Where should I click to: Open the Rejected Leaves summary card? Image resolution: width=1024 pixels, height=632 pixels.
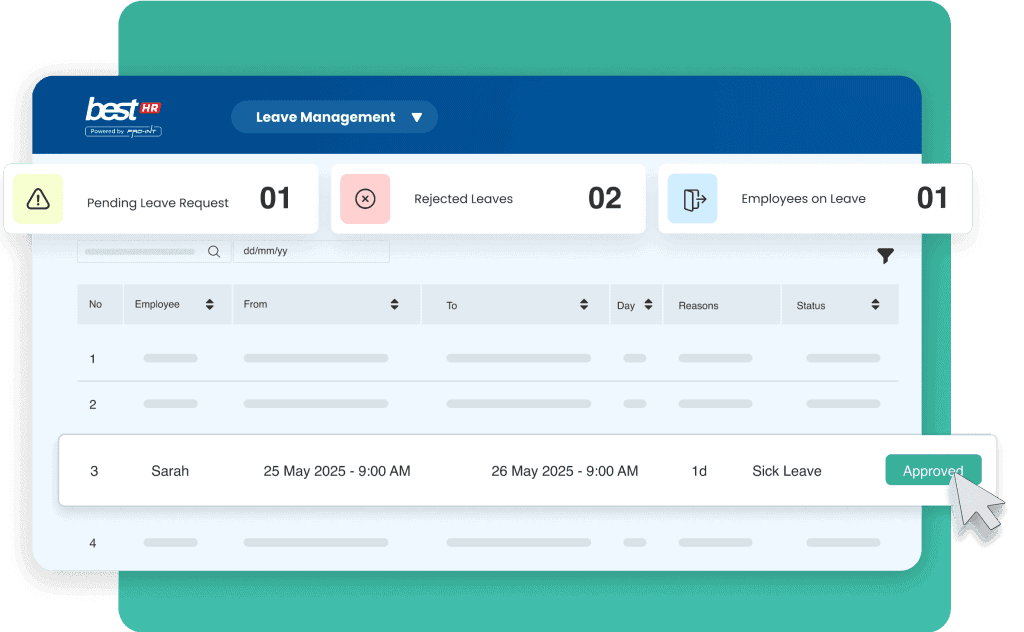click(487, 199)
